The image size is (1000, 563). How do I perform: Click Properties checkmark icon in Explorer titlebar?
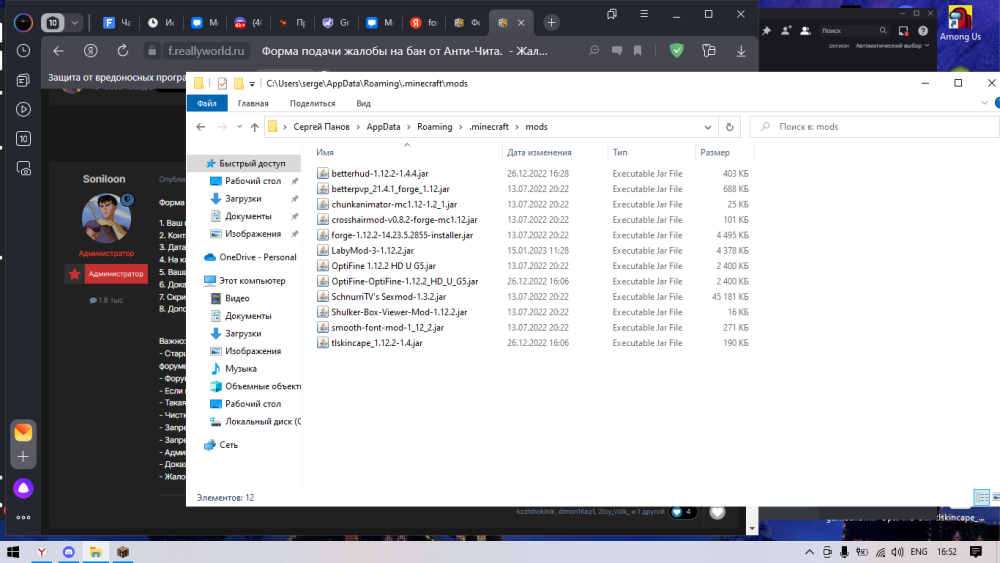[222, 84]
